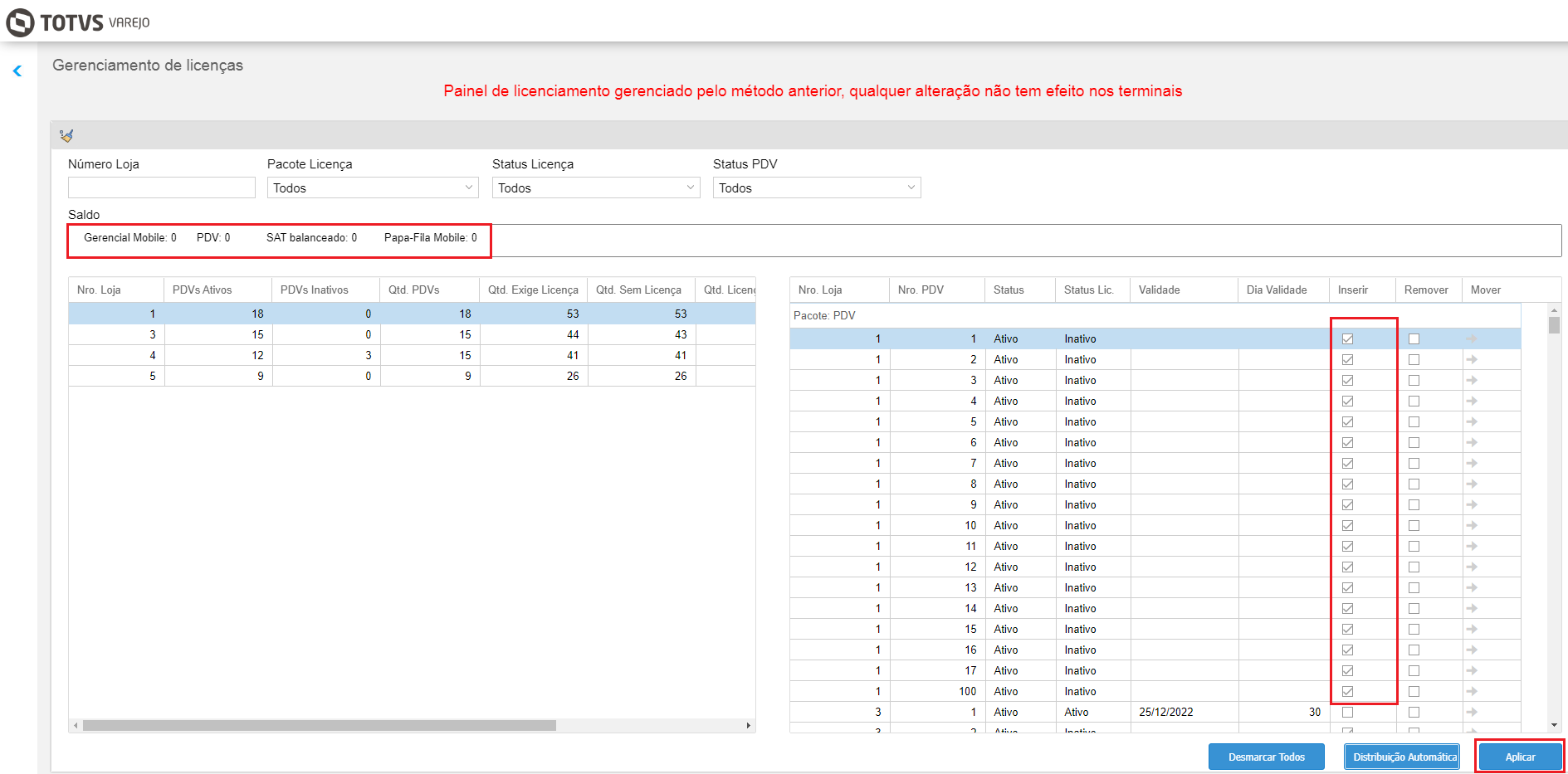This screenshot has height=774, width=1568.
Task: Click the scroll-down arrow of the right grid
Action: 1554,725
